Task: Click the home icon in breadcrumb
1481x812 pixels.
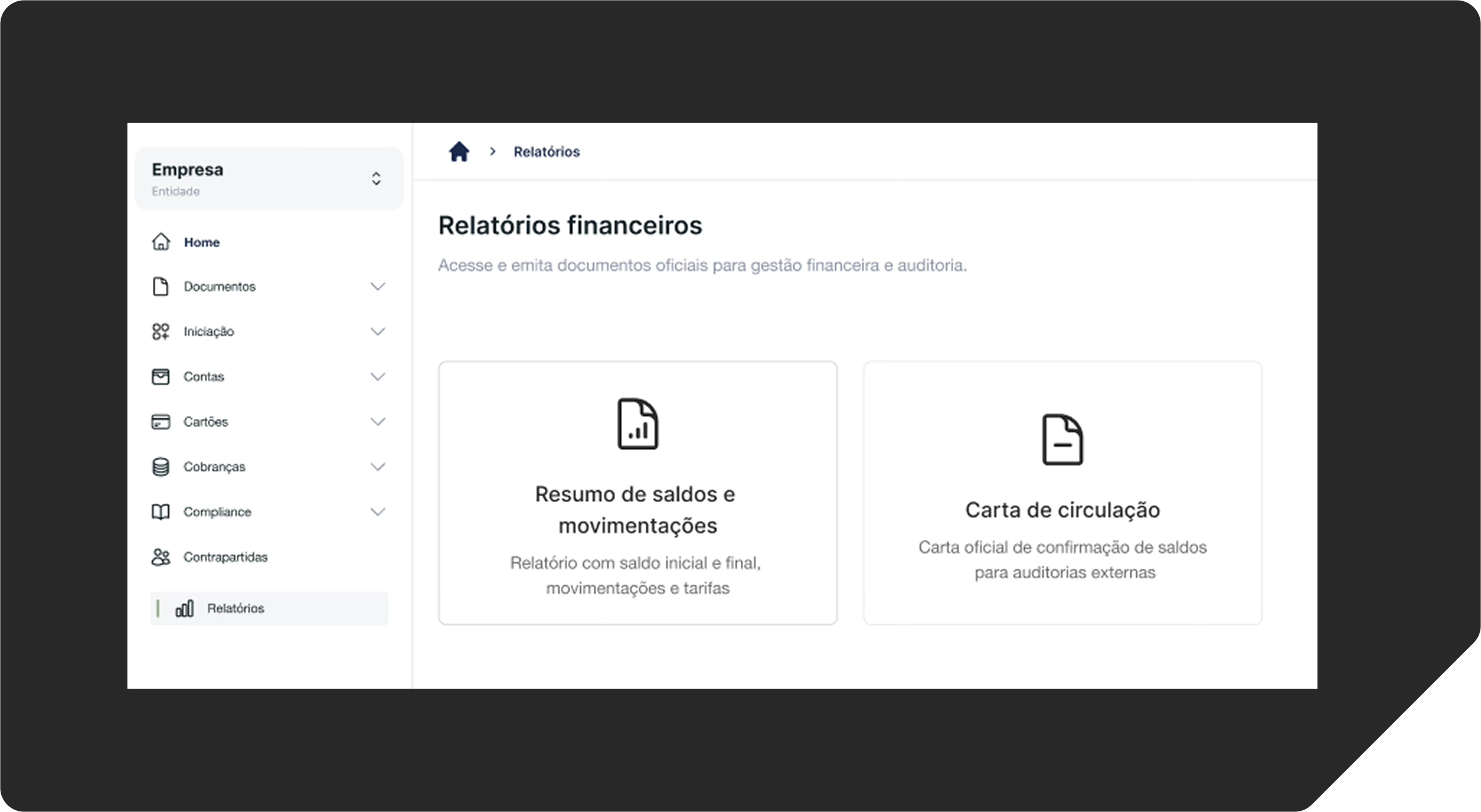Action: (x=459, y=152)
